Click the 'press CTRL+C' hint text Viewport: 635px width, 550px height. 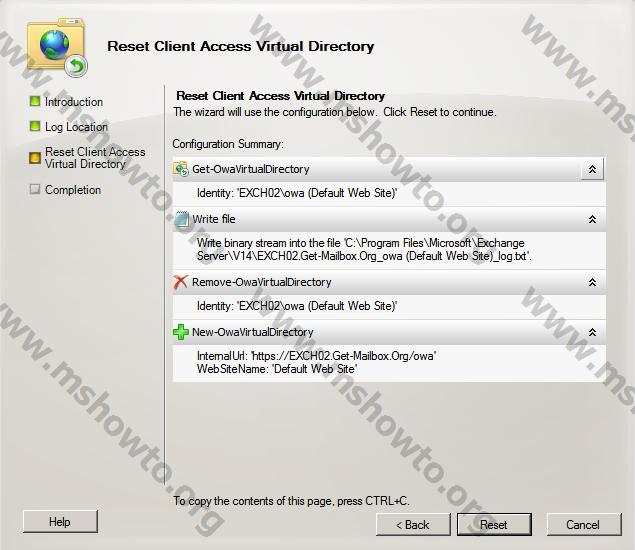point(373,501)
